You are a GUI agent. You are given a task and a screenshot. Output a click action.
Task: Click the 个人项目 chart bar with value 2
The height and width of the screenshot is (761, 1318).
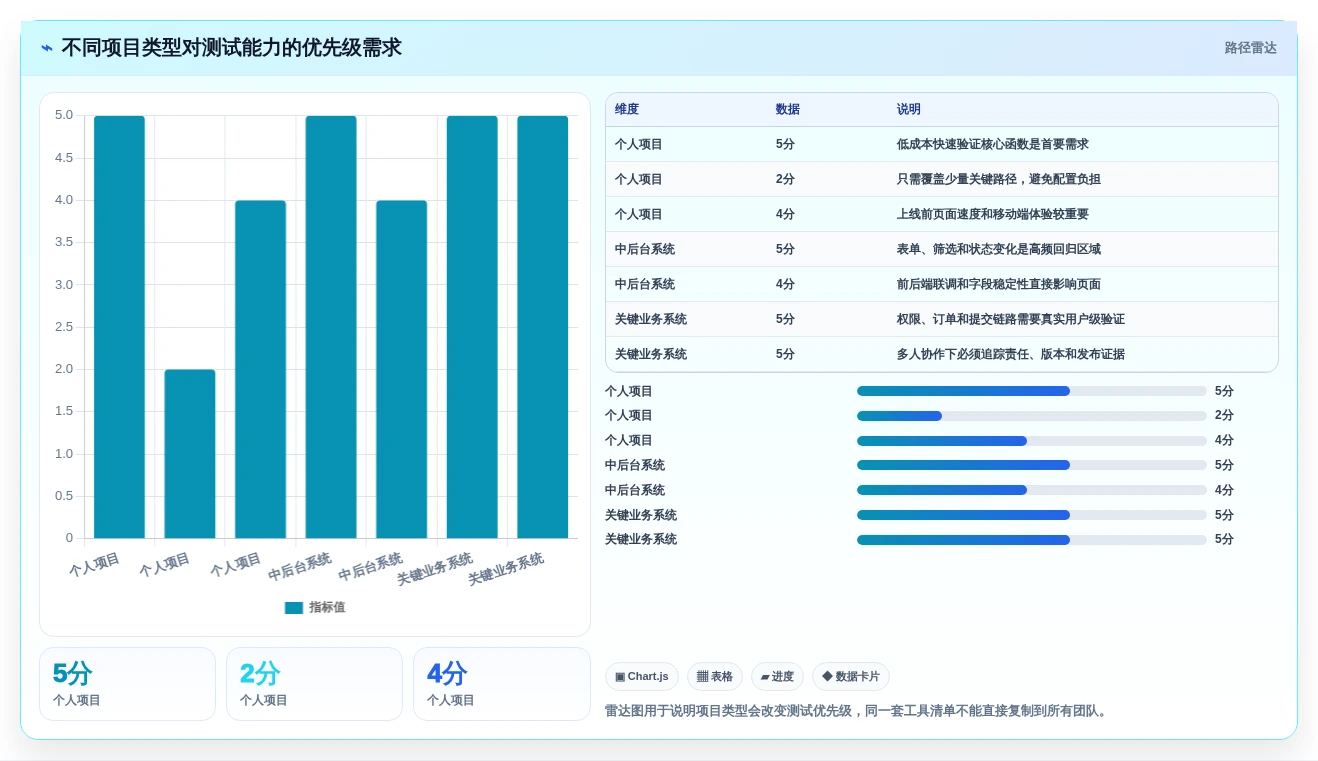190,454
